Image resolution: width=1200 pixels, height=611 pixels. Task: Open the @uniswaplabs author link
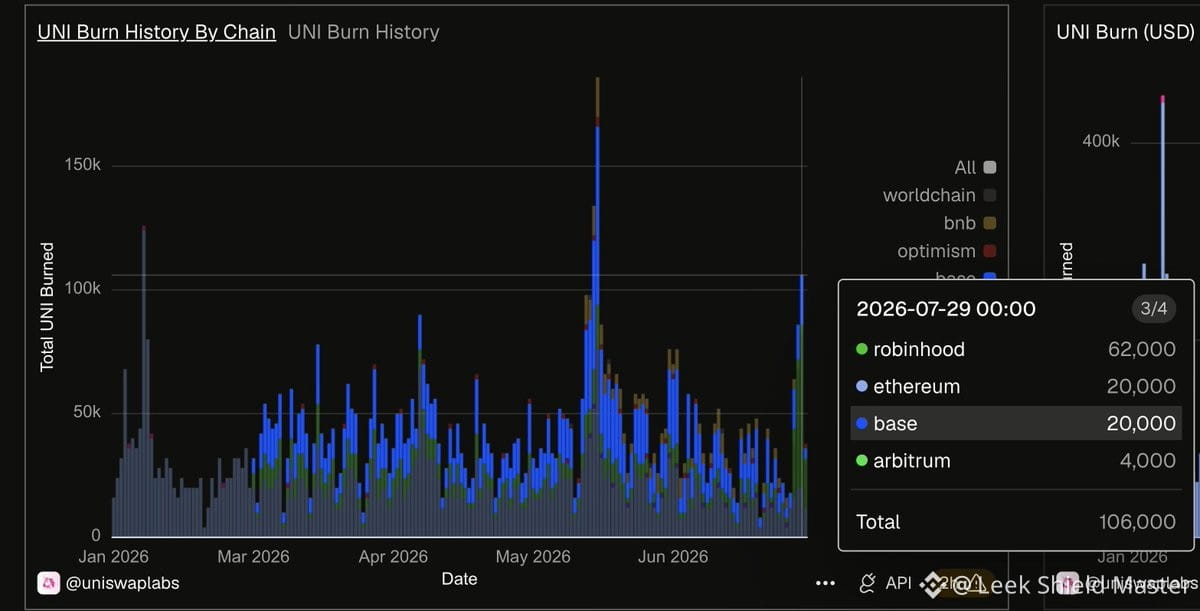(122, 583)
